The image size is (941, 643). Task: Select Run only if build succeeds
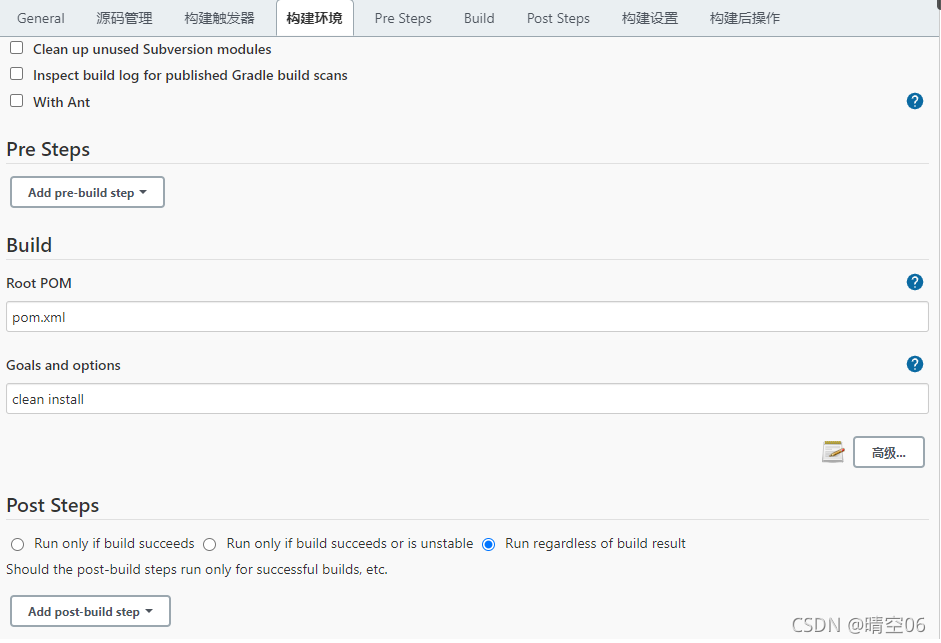18,544
